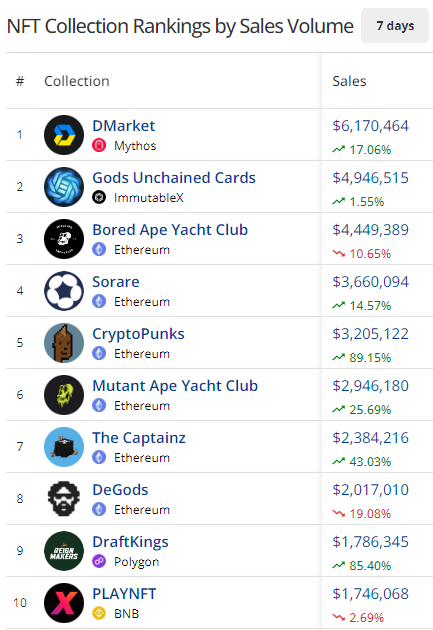433x630 pixels.
Task: Open the DMarket collection link
Action: coord(124,126)
